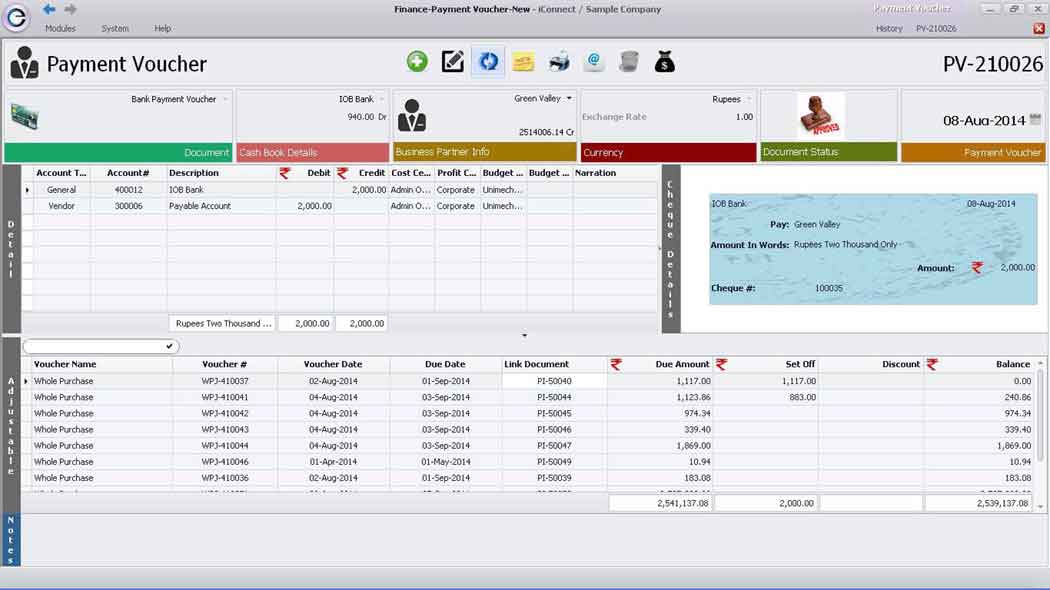The width and height of the screenshot is (1050, 590).
Task: Click the adjustable grid vertical scrollbar
Action: (x=1041, y=430)
